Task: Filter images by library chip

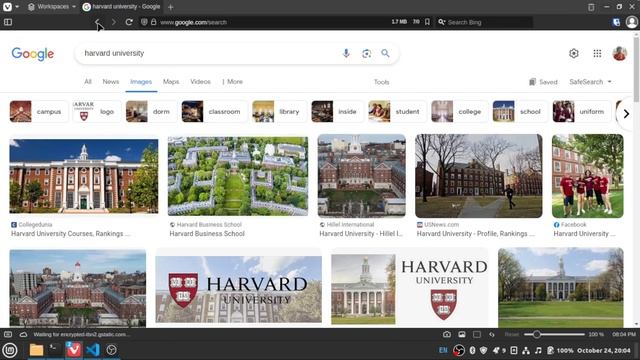Action: click(x=279, y=111)
